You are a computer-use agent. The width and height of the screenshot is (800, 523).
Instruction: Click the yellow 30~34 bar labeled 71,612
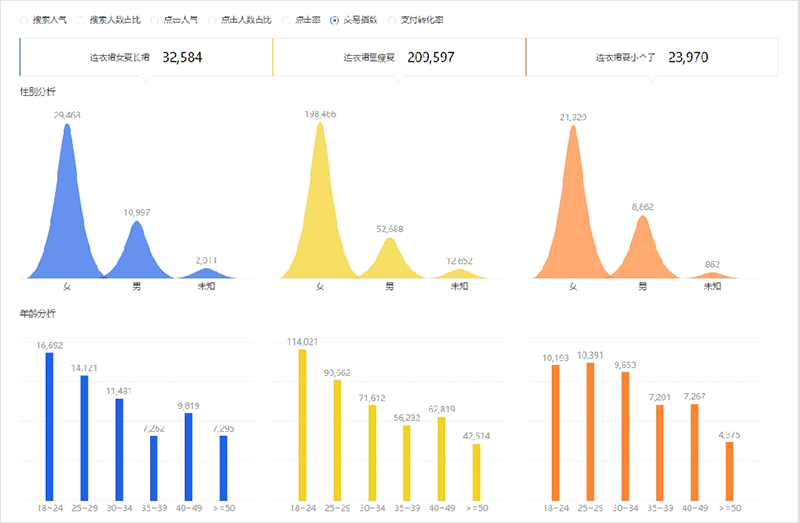372,450
